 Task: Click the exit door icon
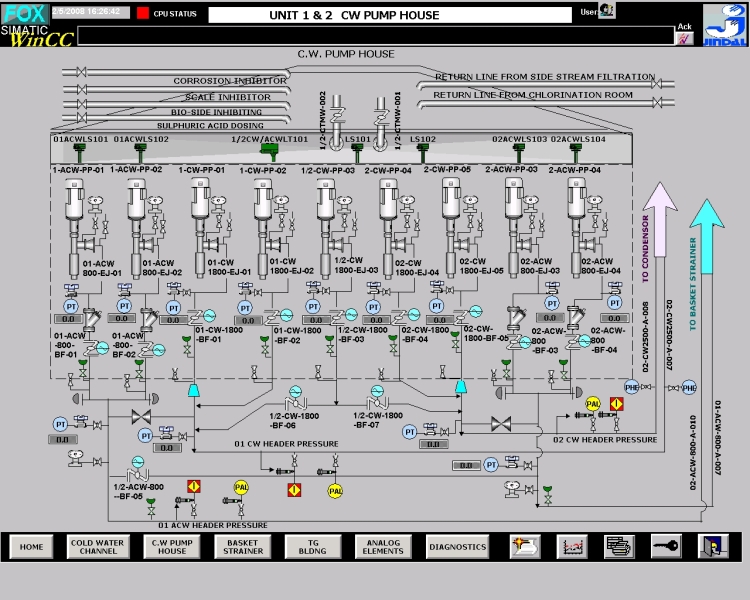(713, 546)
